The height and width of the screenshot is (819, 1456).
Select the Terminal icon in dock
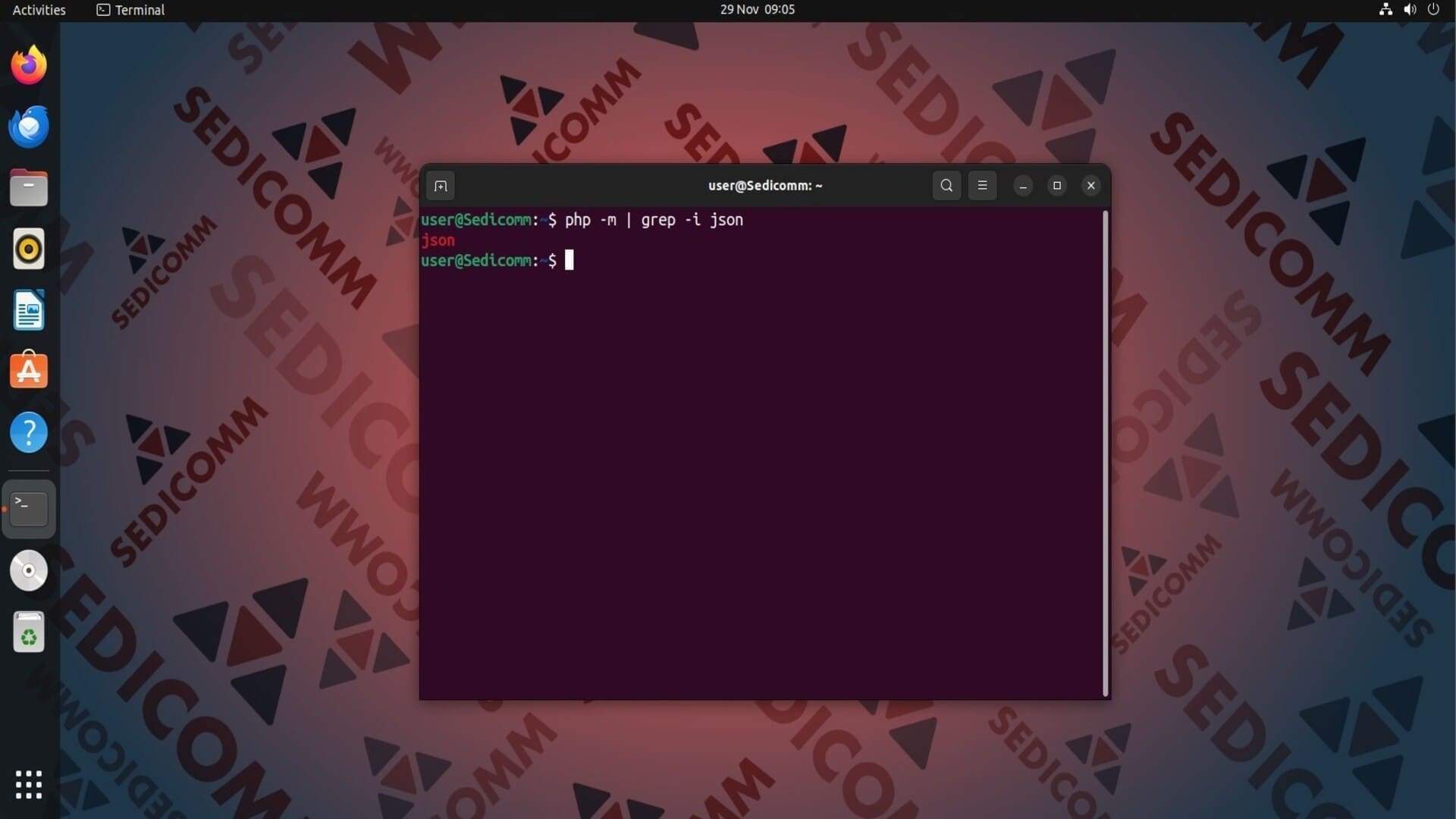pos(29,509)
